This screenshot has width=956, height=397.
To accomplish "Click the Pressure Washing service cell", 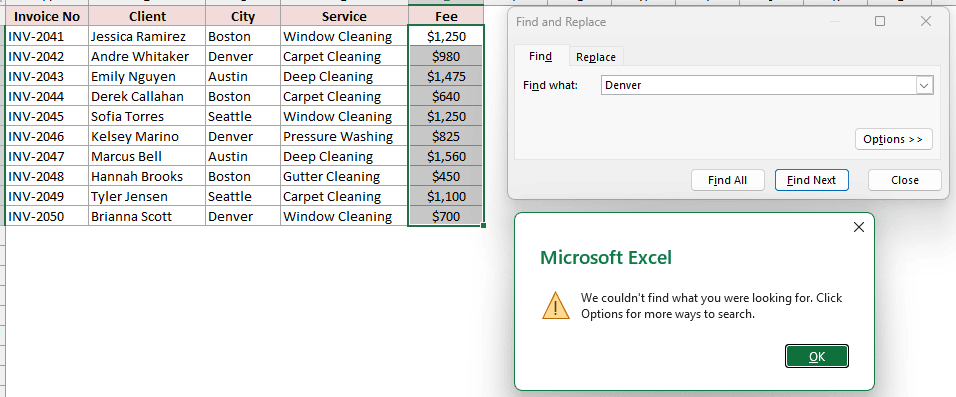I will (x=344, y=137).
